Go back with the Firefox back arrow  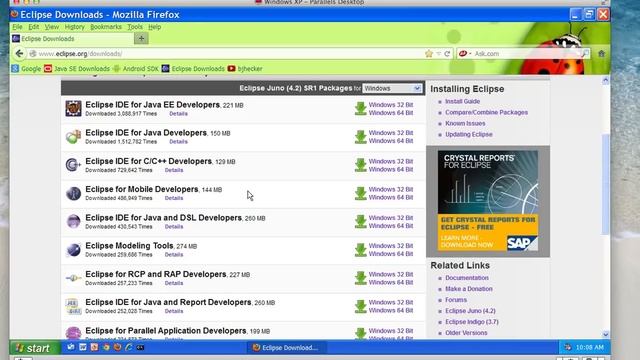[19, 53]
